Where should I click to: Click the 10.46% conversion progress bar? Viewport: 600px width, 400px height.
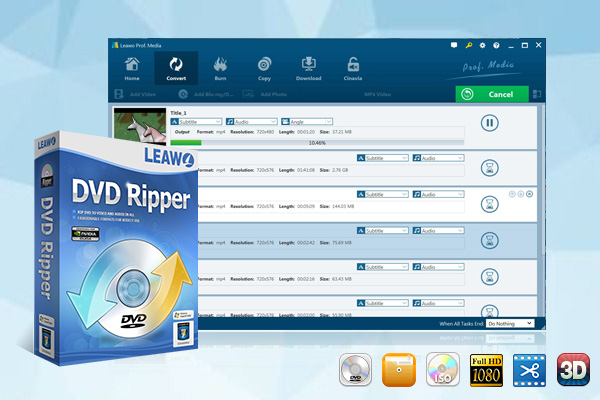[x=317, y=143]
